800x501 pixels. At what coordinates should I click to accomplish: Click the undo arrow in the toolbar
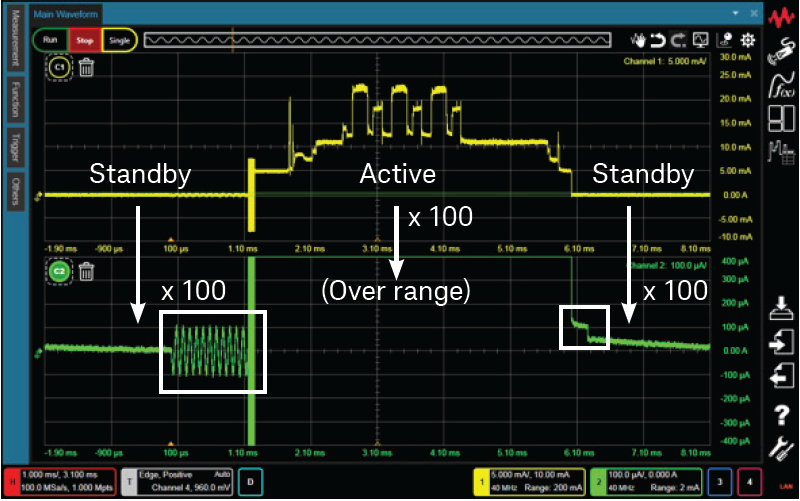659,41
